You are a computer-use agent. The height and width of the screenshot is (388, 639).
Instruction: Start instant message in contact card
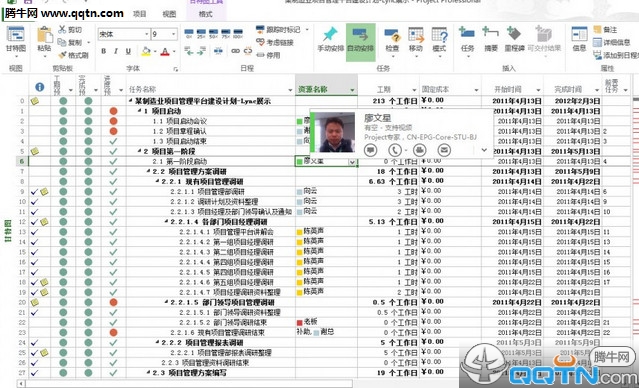(370, 150)
